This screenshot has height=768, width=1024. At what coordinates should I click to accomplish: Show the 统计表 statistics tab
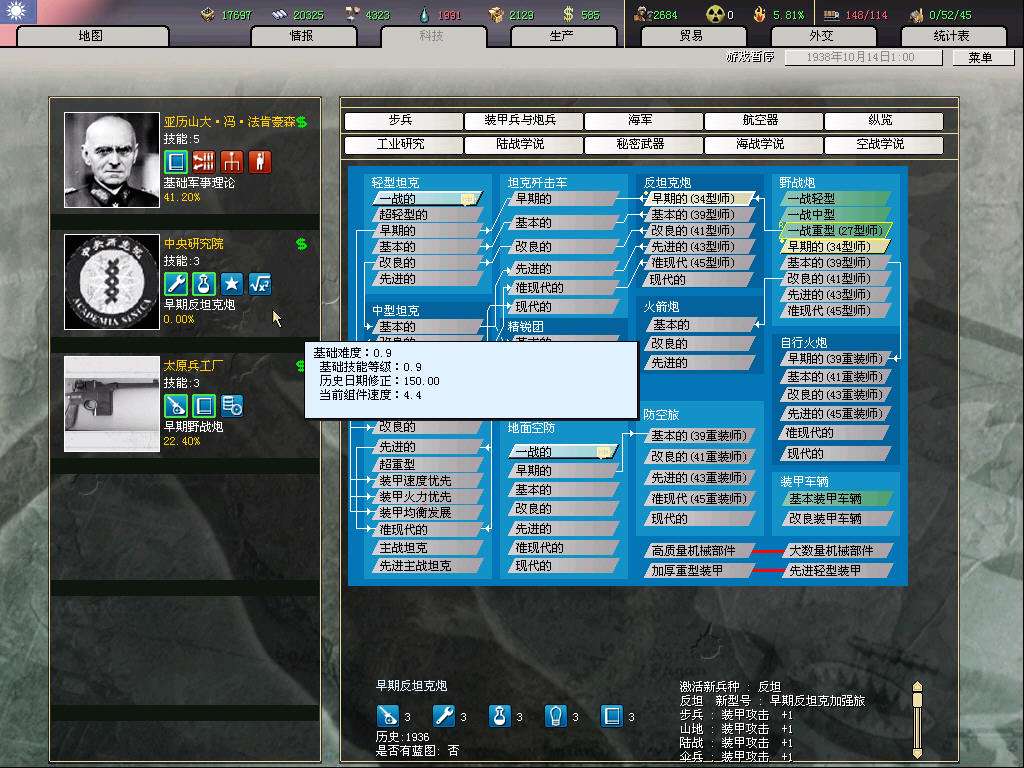click(953, 36)
